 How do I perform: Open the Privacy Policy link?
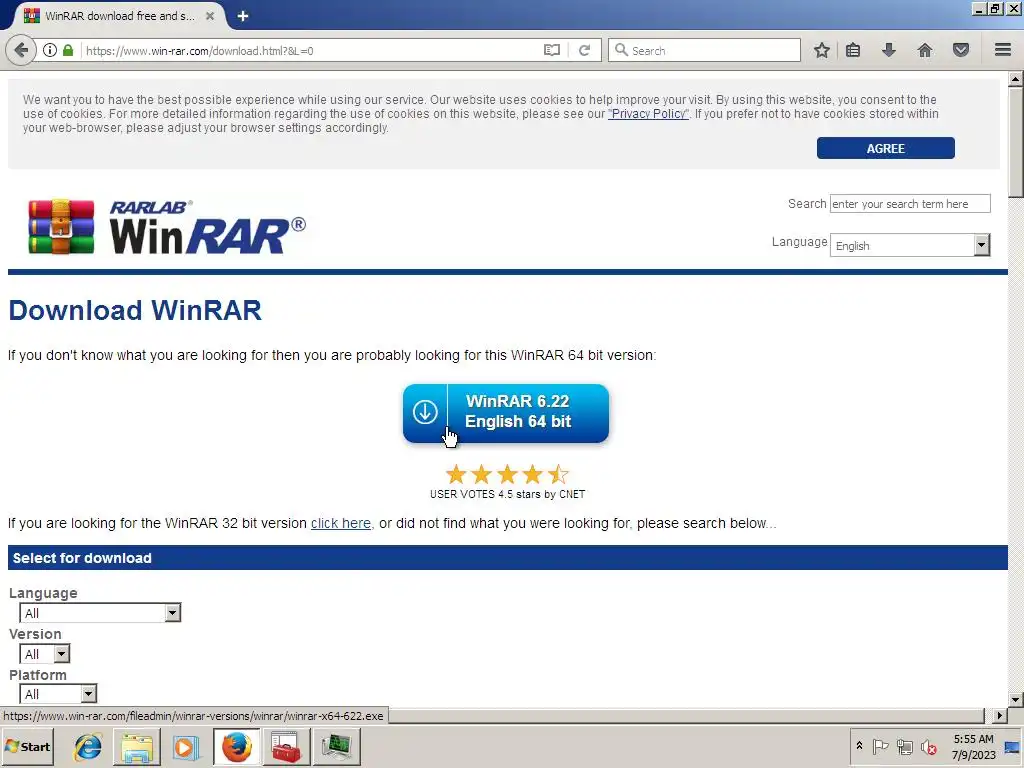point(648,114)
